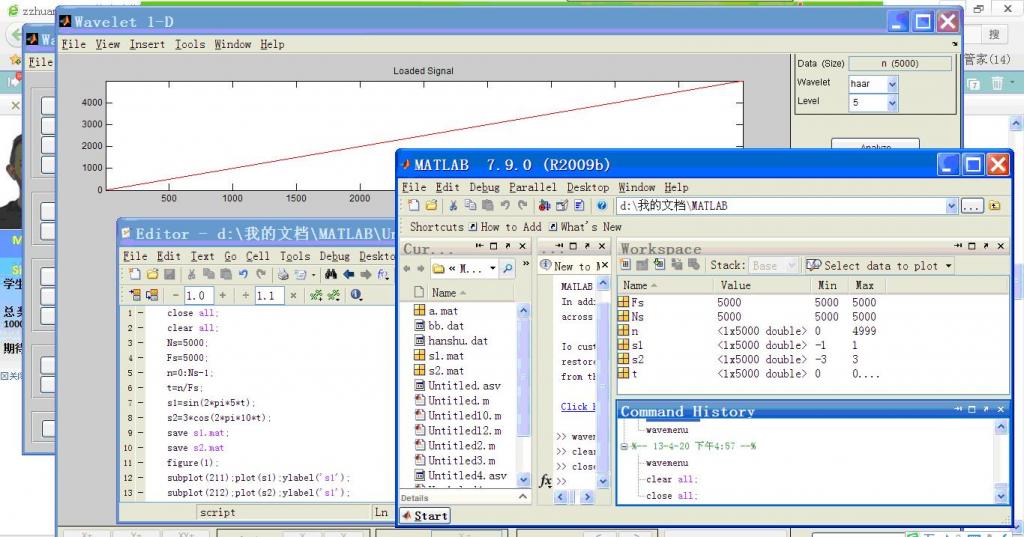Go back arrow in Editor toolbar

click(349, 274)
